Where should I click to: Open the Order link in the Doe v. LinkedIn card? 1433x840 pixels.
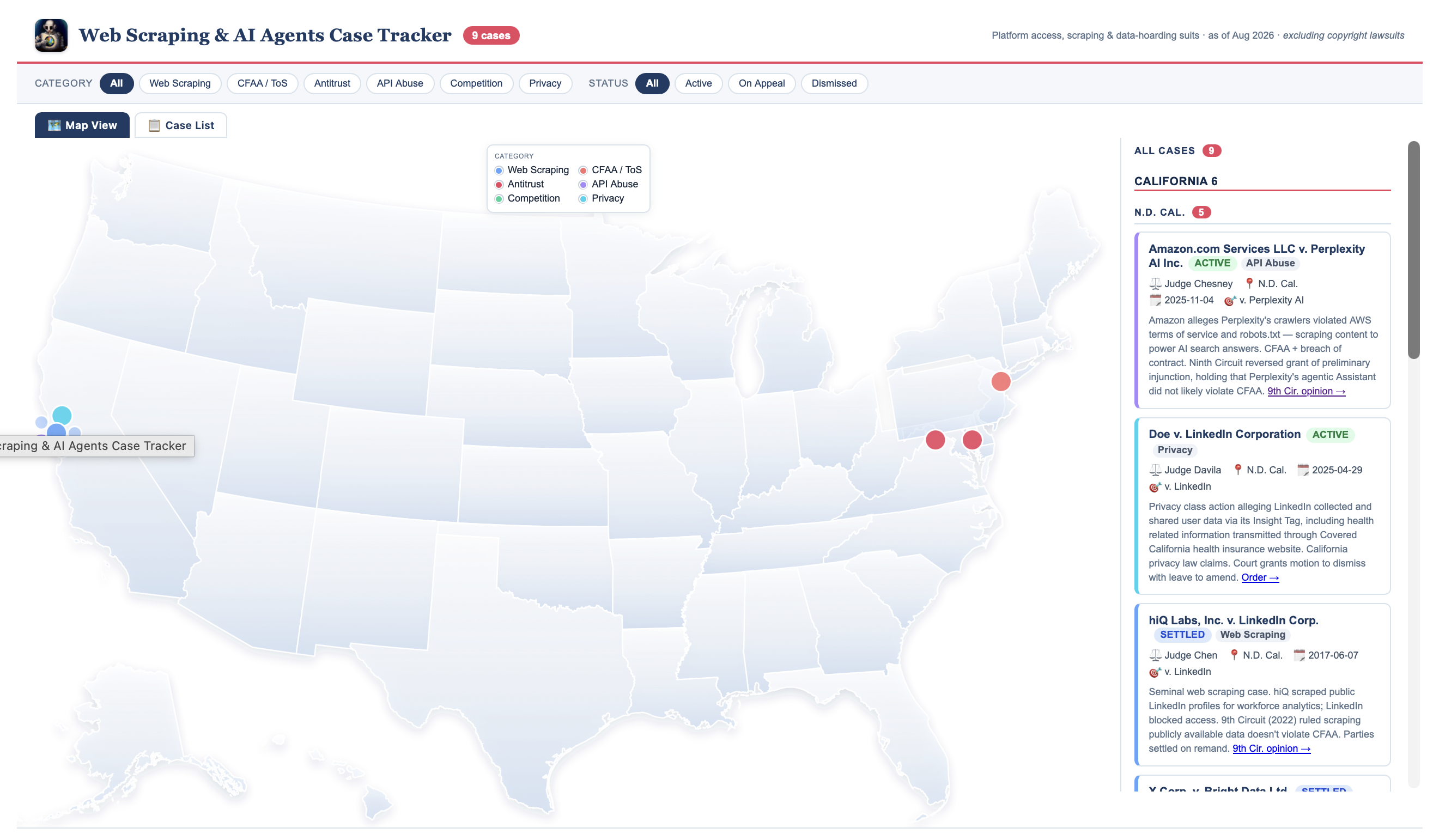pos(1260,577)
